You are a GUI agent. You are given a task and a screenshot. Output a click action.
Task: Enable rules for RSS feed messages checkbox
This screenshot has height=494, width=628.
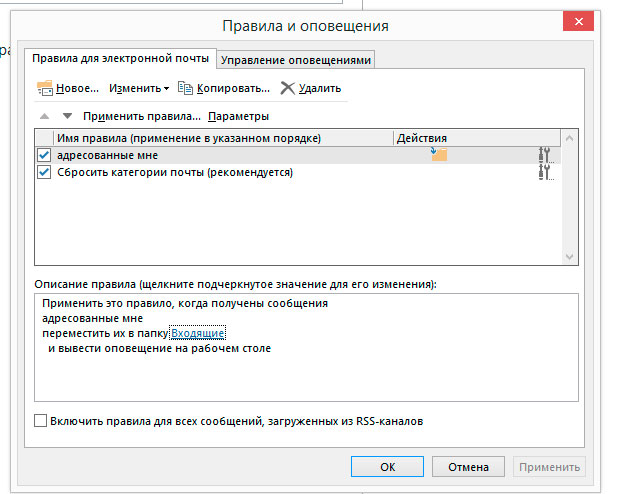(41, 421)
